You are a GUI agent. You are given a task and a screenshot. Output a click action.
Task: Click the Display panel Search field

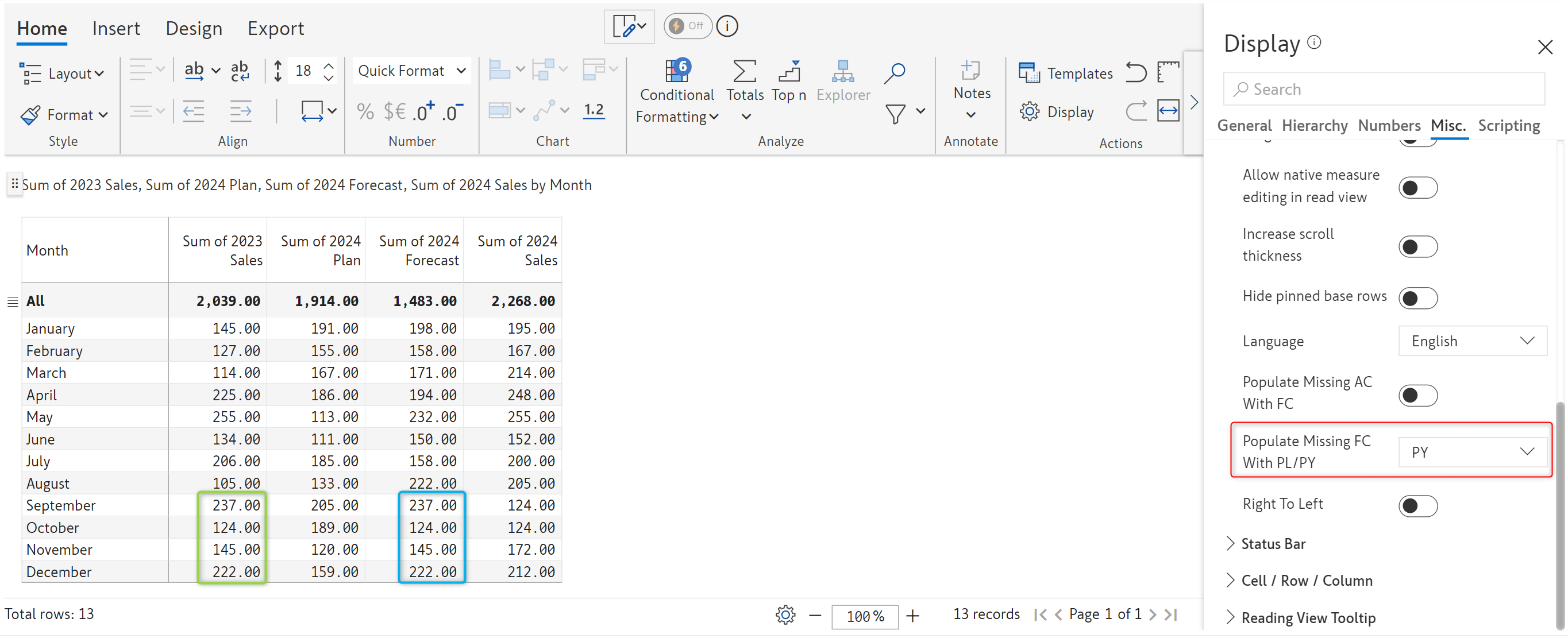point(1383,90)
